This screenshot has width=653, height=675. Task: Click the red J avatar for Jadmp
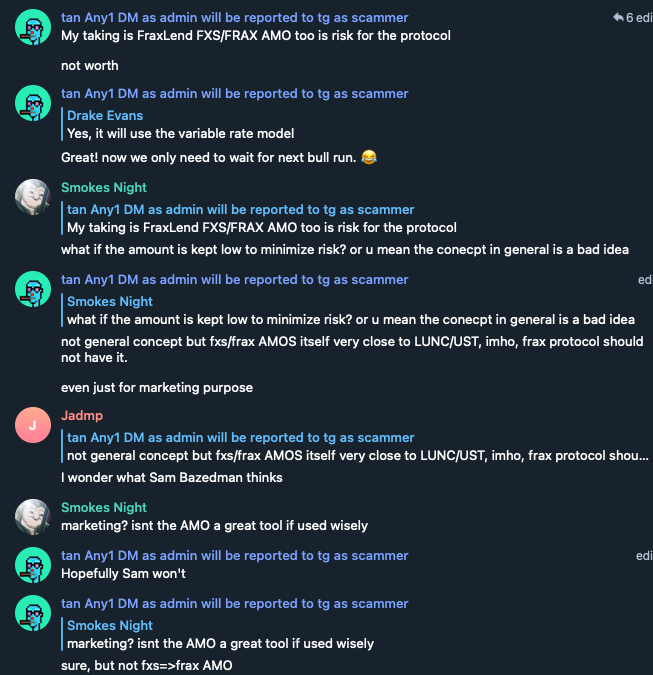point(34,426)
